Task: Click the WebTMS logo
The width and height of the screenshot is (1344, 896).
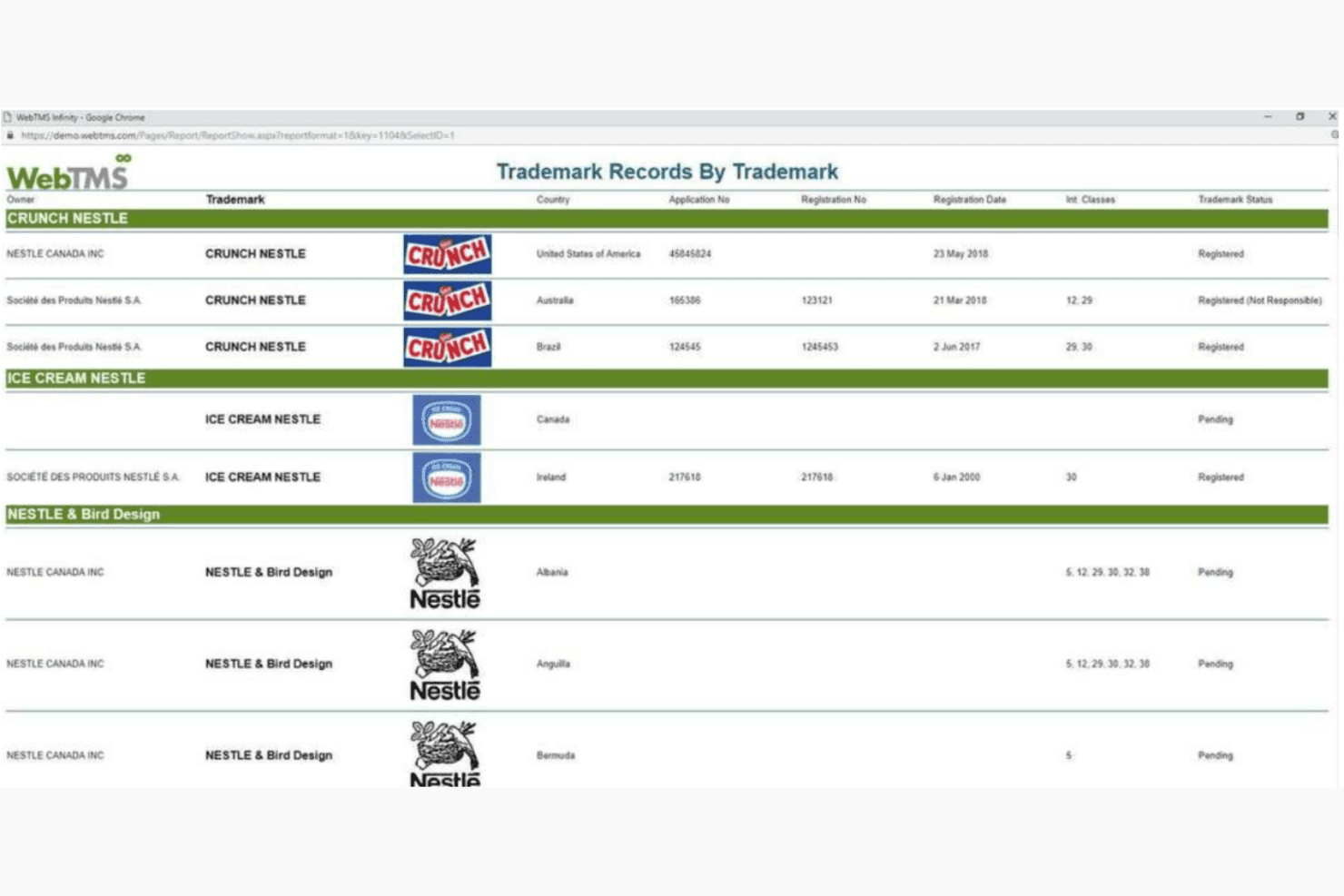Action: click(x=68, y=172)
